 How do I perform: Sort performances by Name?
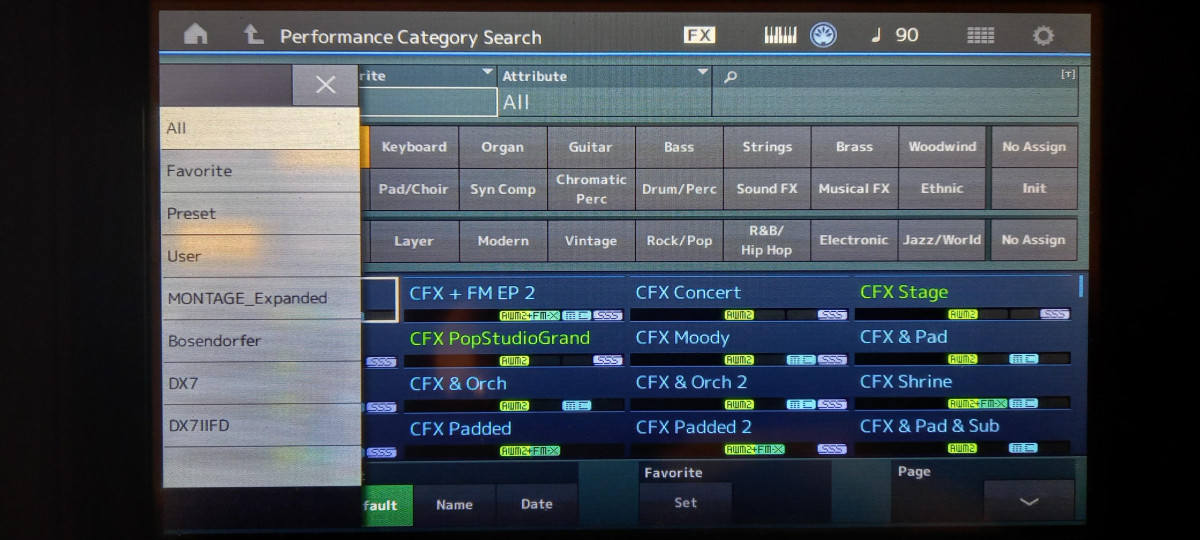(454, 504)
